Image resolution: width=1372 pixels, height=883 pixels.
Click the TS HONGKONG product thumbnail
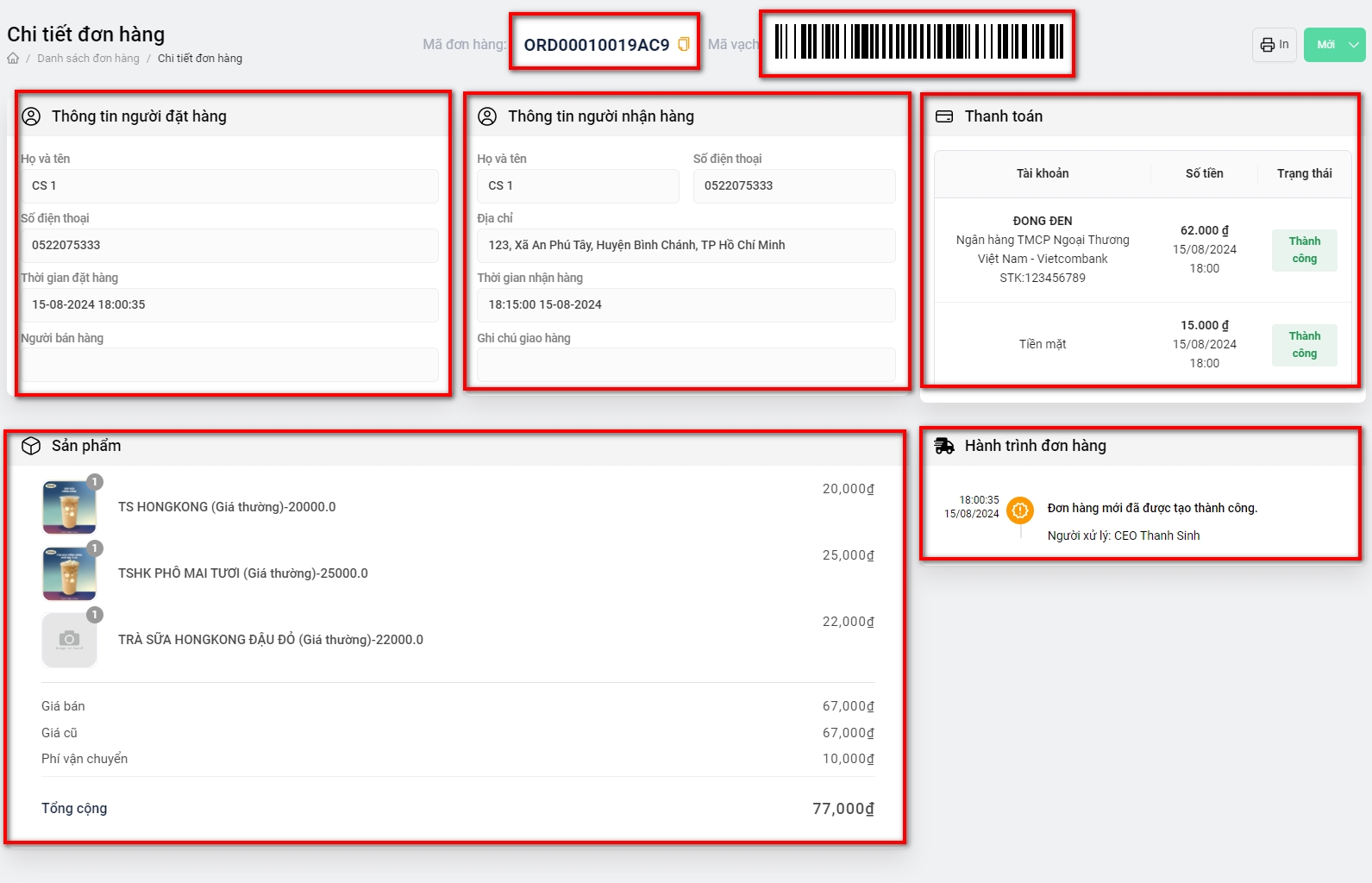point(69,507)
